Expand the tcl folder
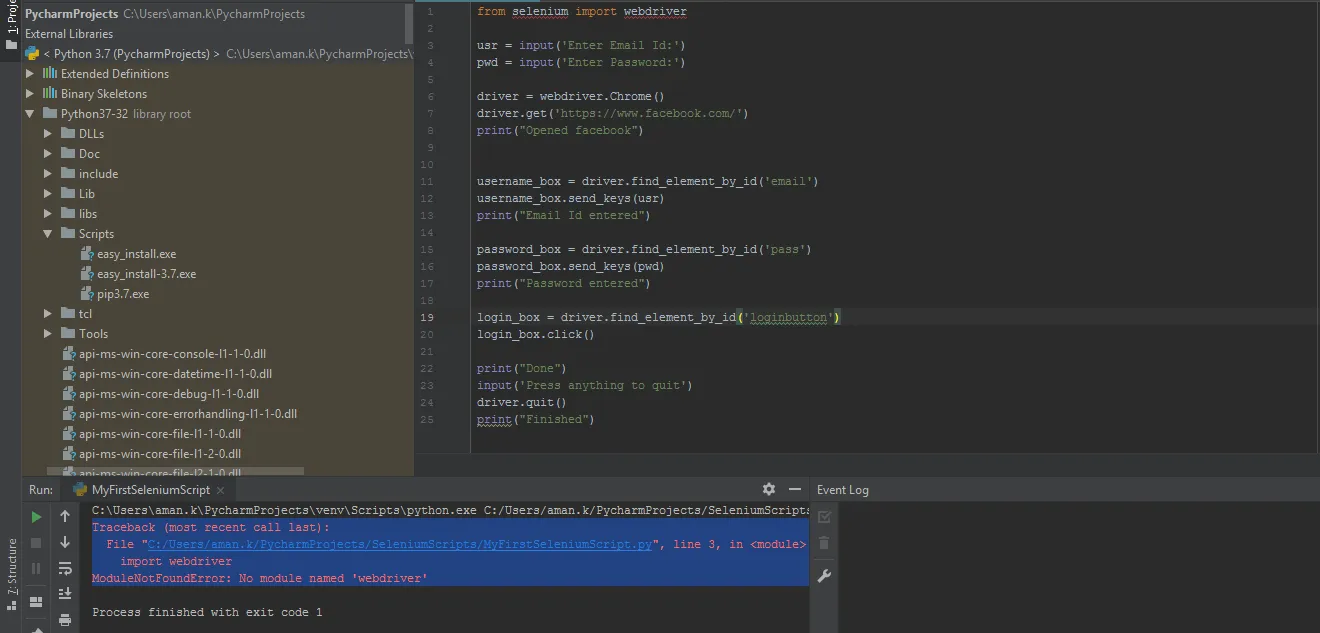Viewport: 1320px width, 633px height. pyautogui.click(x=48, y=314)
